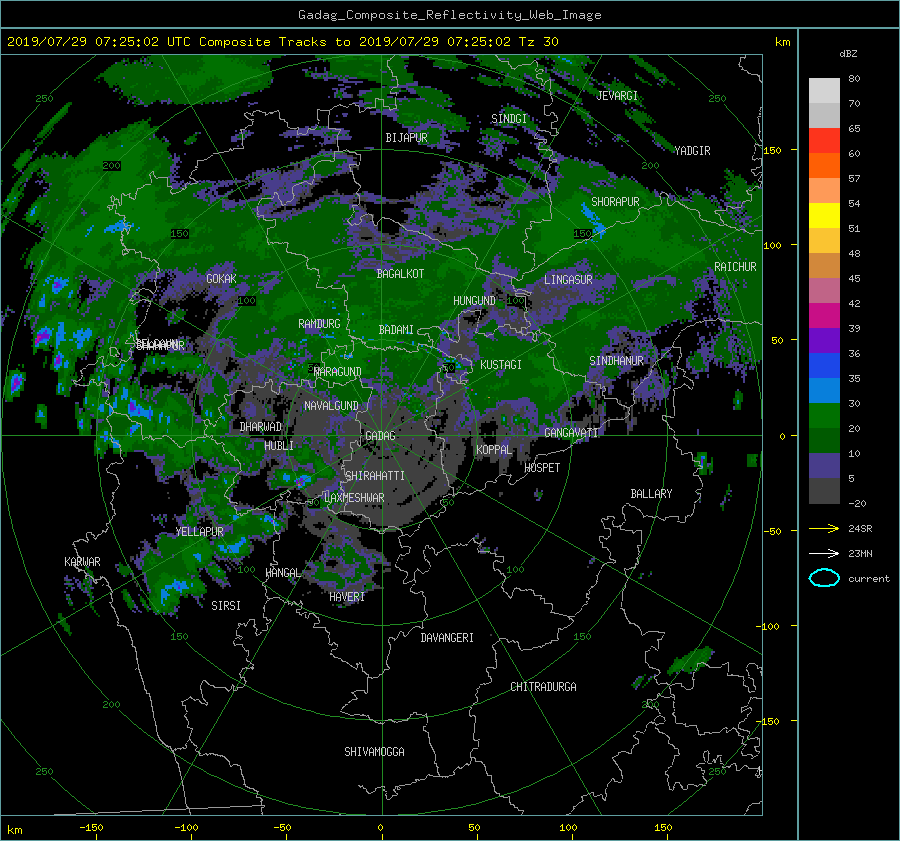The height and width of the screenshot is (841, 900).
Task: Click the 'current' legend text
Action: 868,579
